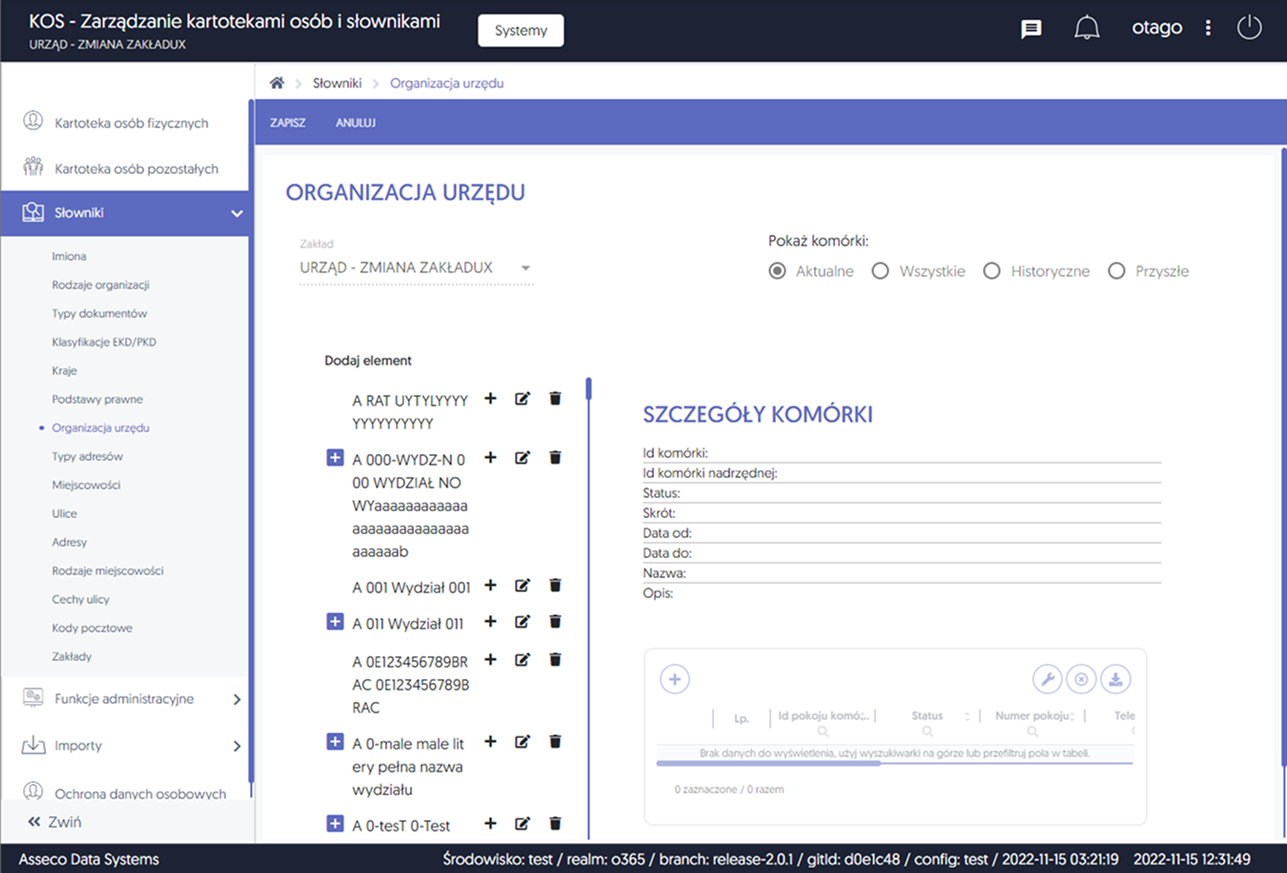This screenshot has width=1287, height=873.
Task: Open table settings wrench icon
Action: pos(1047,679)
